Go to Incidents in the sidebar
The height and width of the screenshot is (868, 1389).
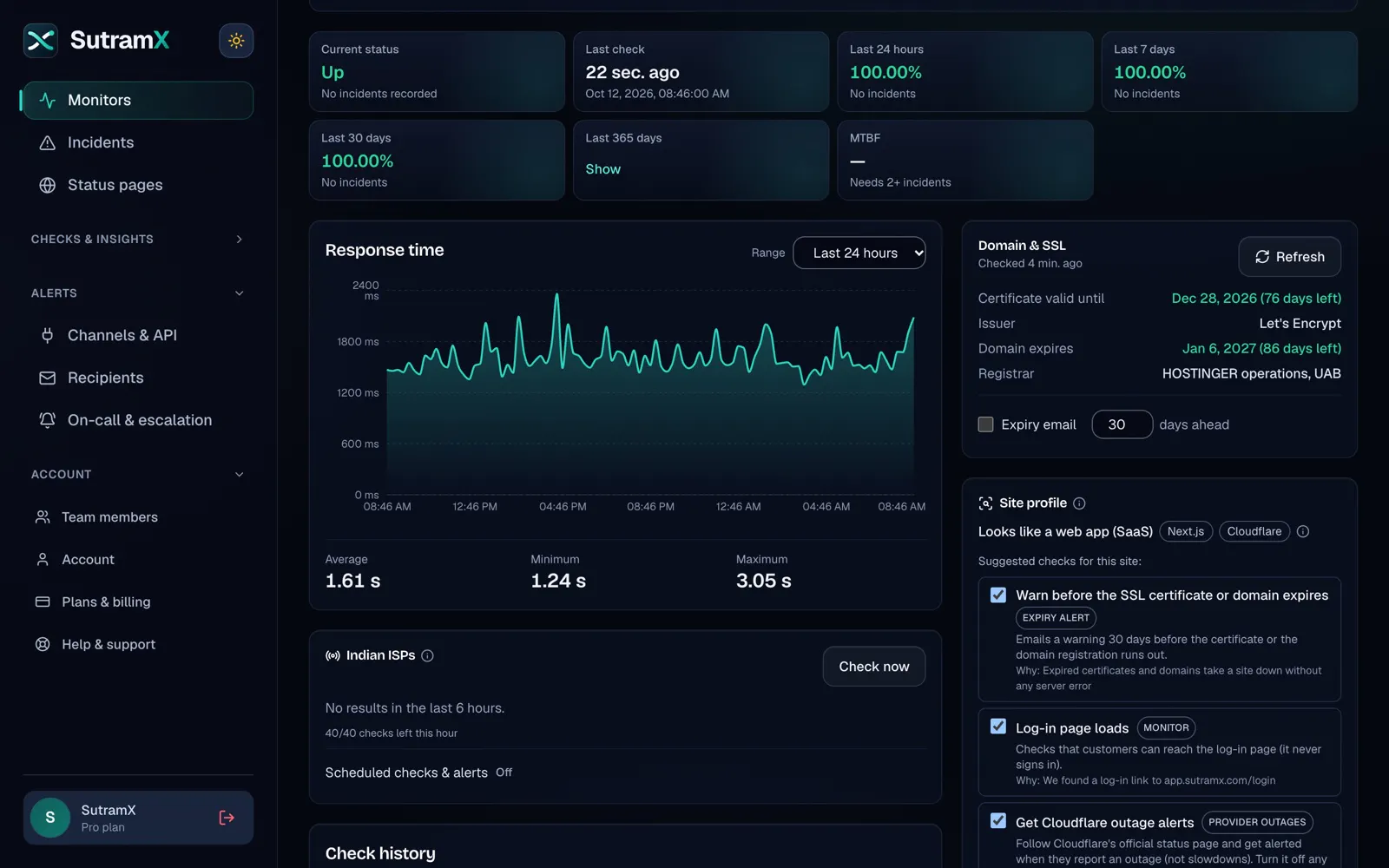coord(138,142)
